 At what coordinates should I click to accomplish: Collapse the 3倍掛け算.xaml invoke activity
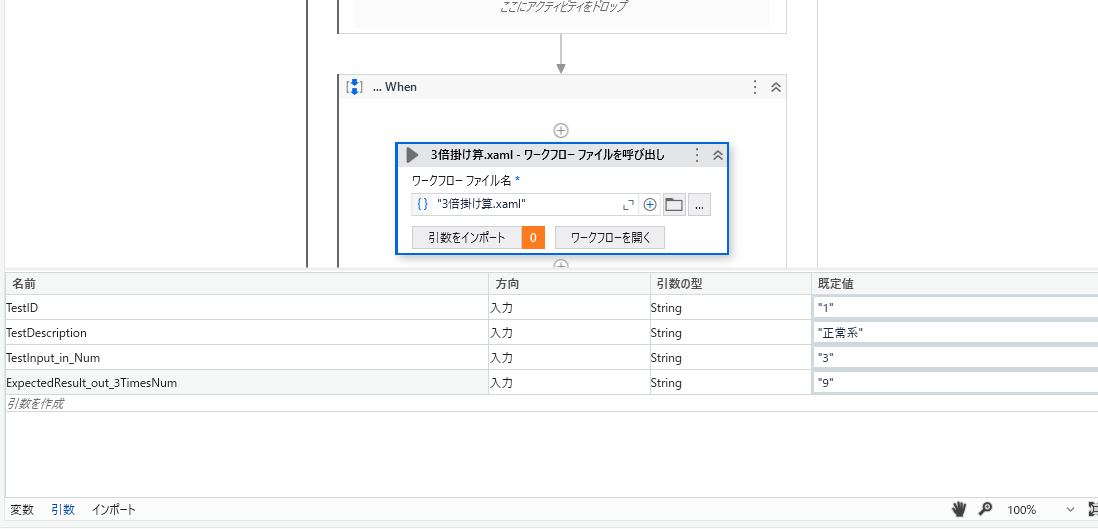coord(718,156)
